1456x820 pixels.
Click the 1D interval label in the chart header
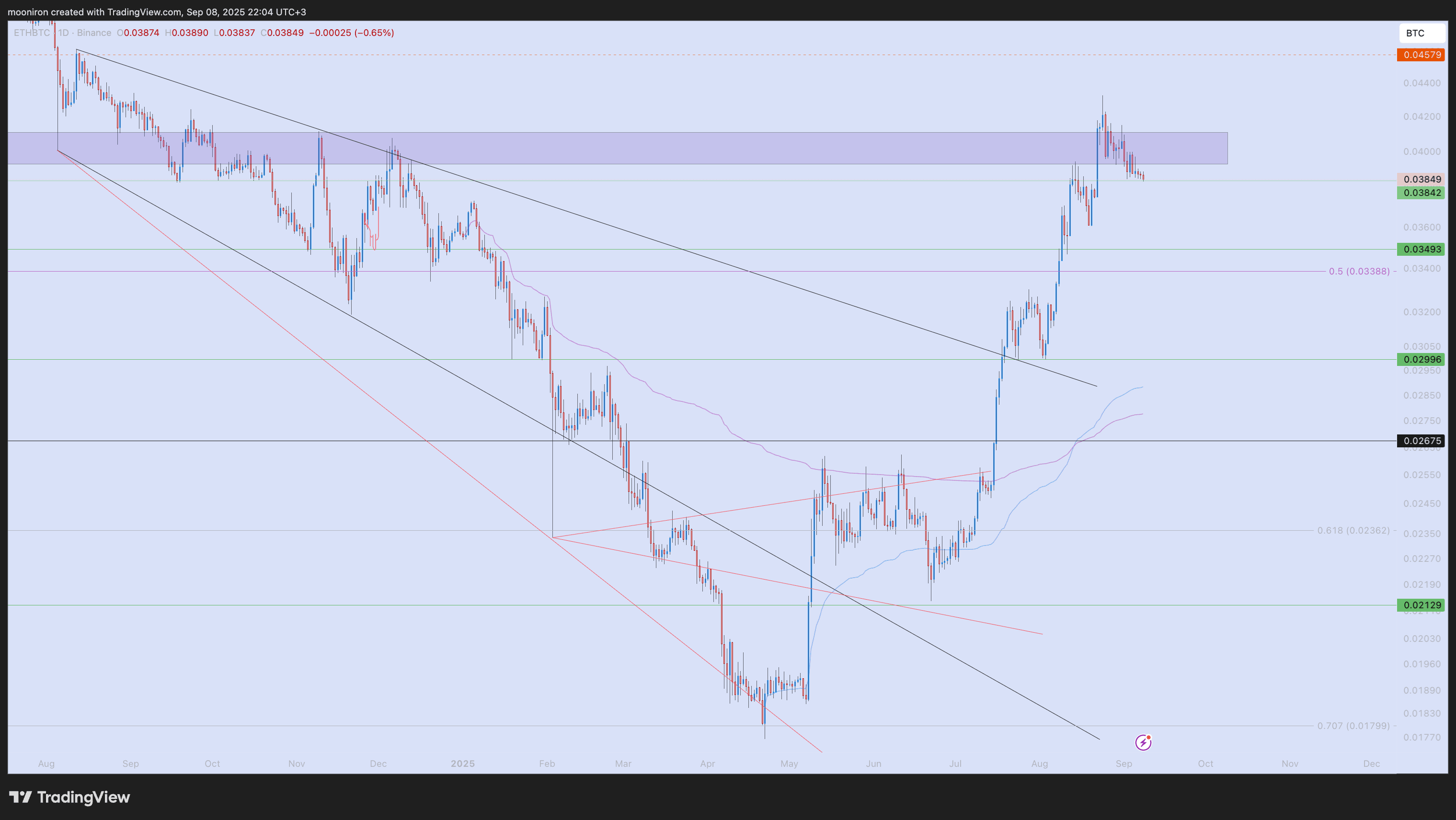point(63,33)
